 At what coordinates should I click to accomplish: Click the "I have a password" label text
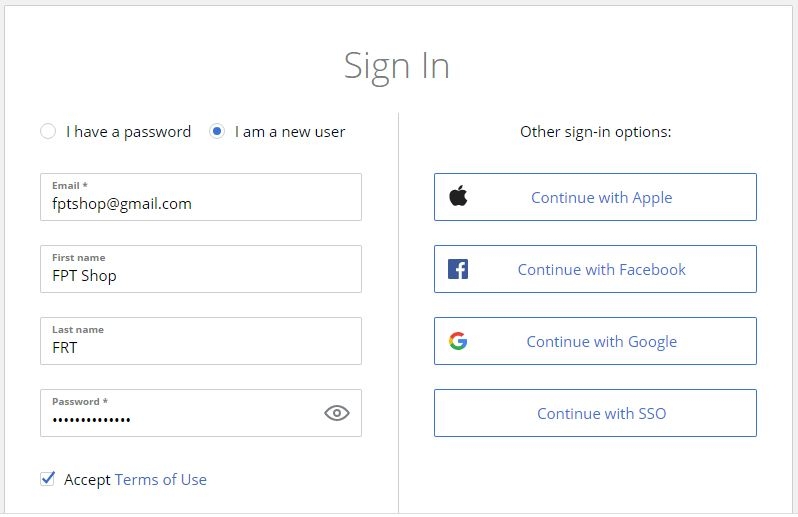tap(128, 132)
